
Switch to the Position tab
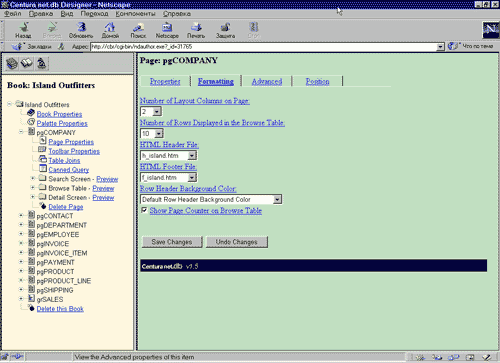(x=317, y=81)
